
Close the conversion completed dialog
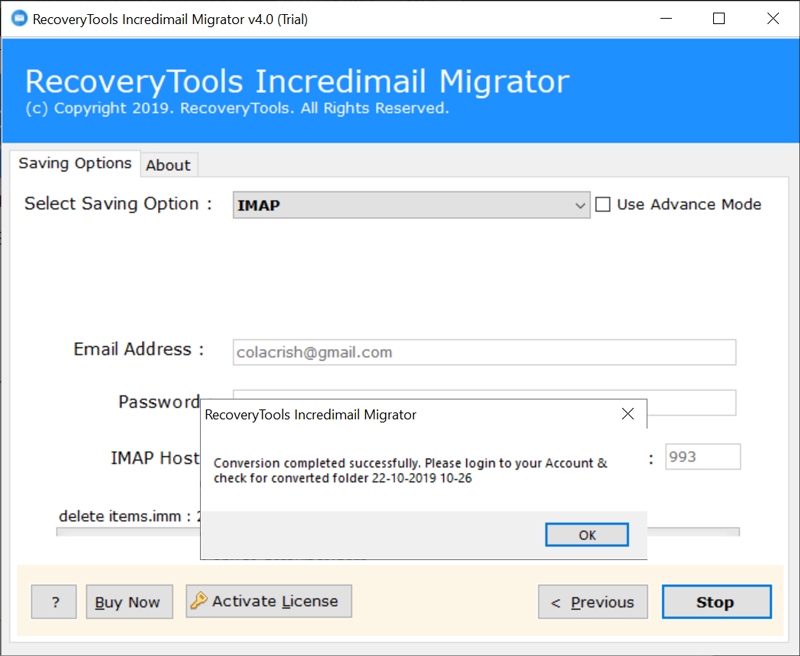628,414
